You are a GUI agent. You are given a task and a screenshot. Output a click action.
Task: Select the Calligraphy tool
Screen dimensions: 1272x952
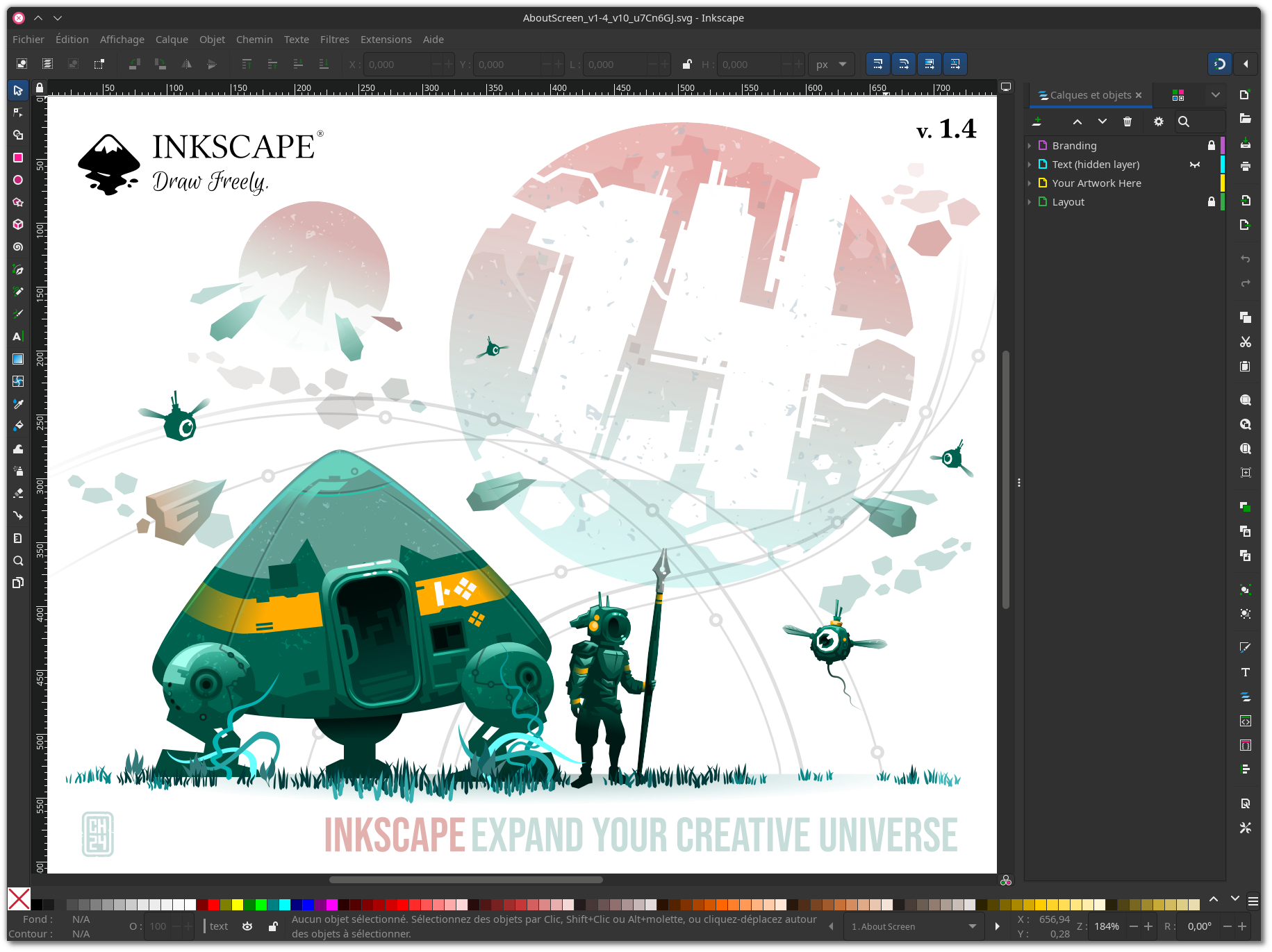(x=18, y=314)
